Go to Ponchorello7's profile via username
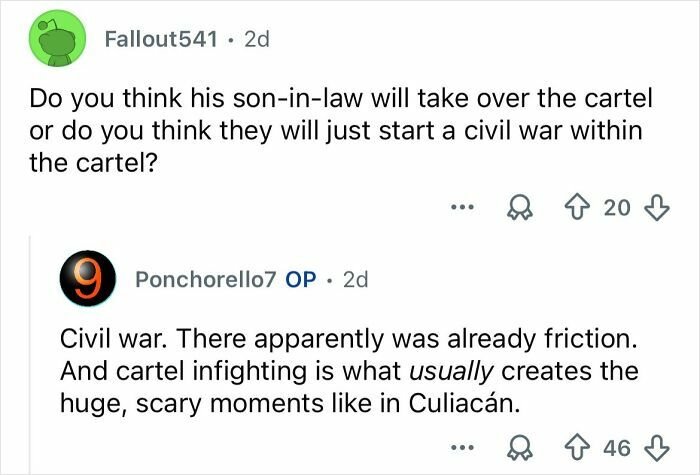This screenshot has width=700, height=475. click(x=202, y=279)
